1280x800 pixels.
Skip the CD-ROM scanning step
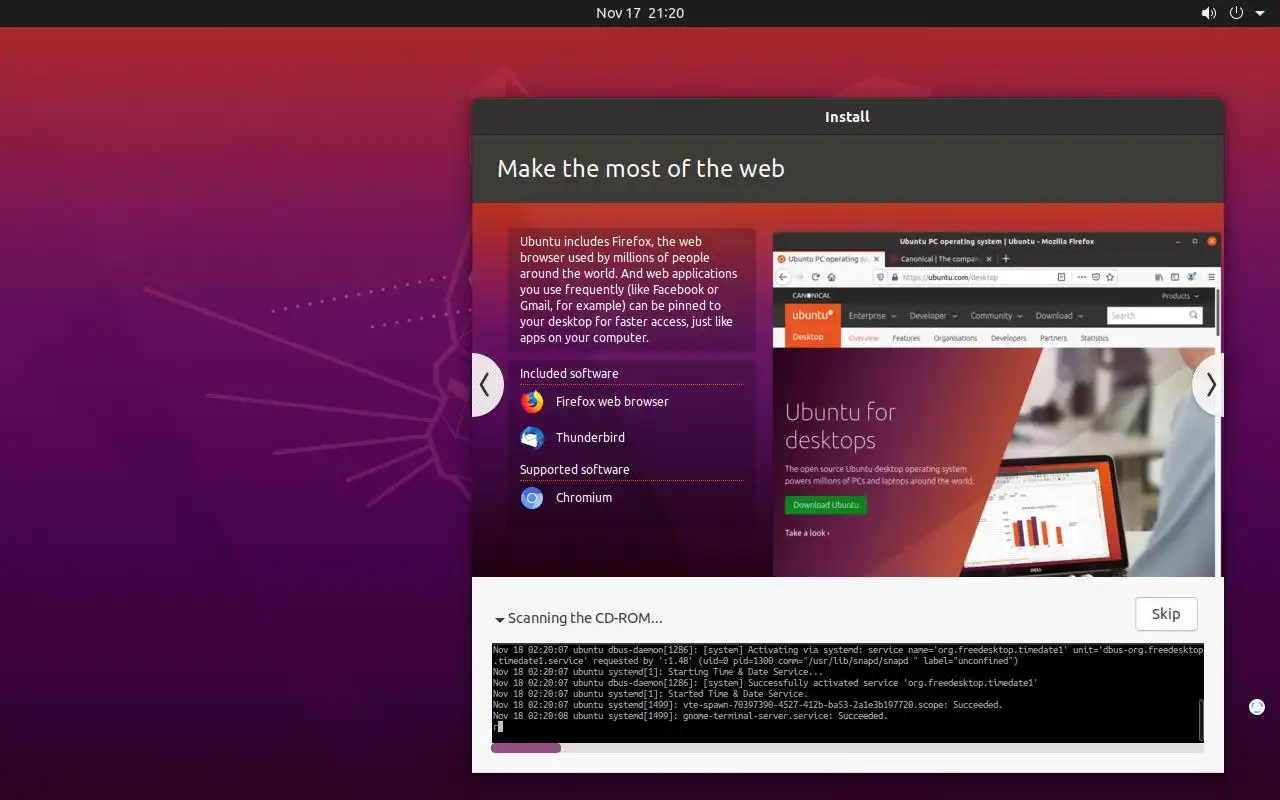click(1166, 614)
